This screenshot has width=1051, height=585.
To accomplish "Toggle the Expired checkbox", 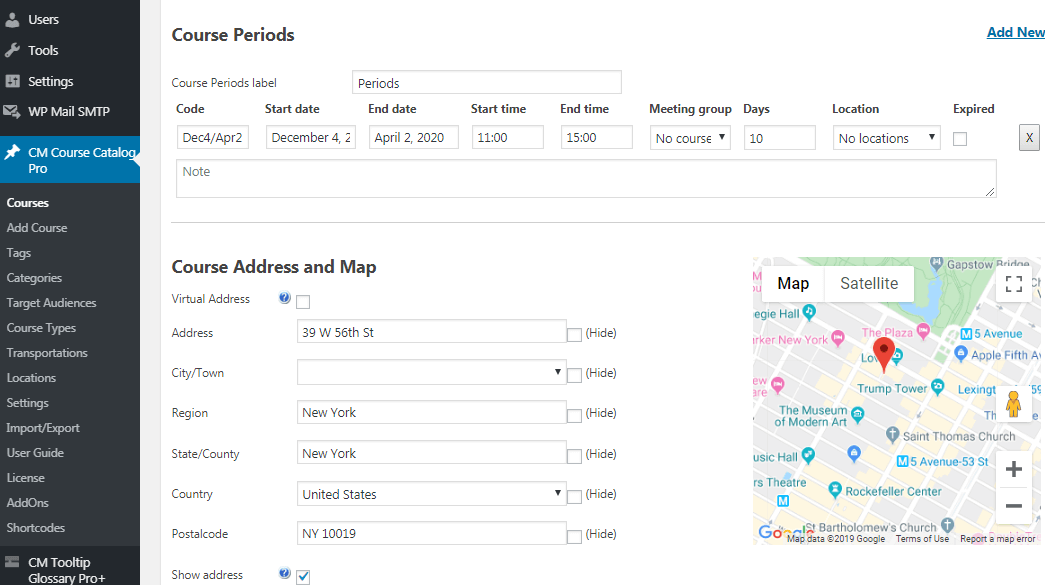I will [960, 139].
